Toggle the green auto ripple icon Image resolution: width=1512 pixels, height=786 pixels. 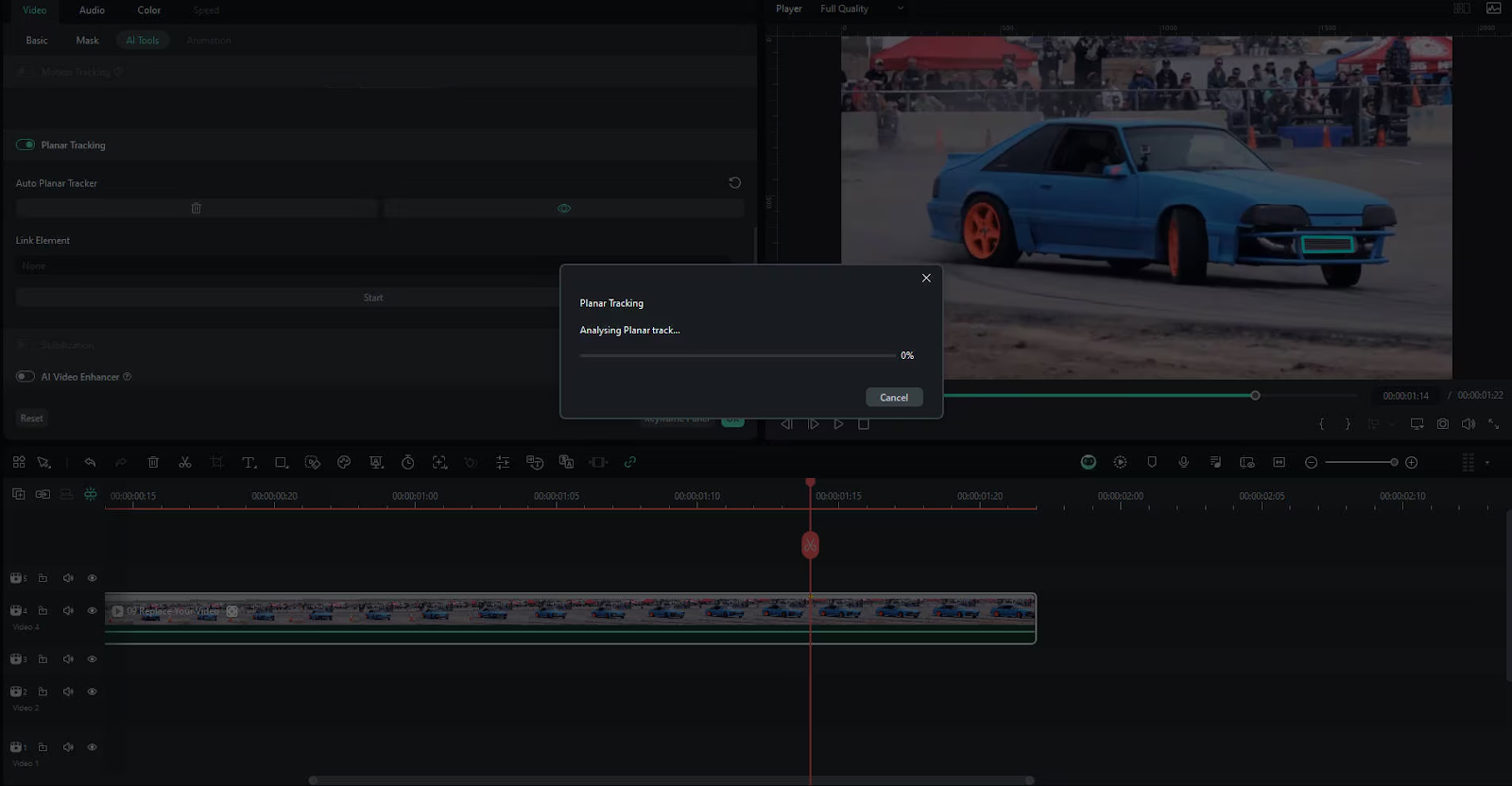91,494
